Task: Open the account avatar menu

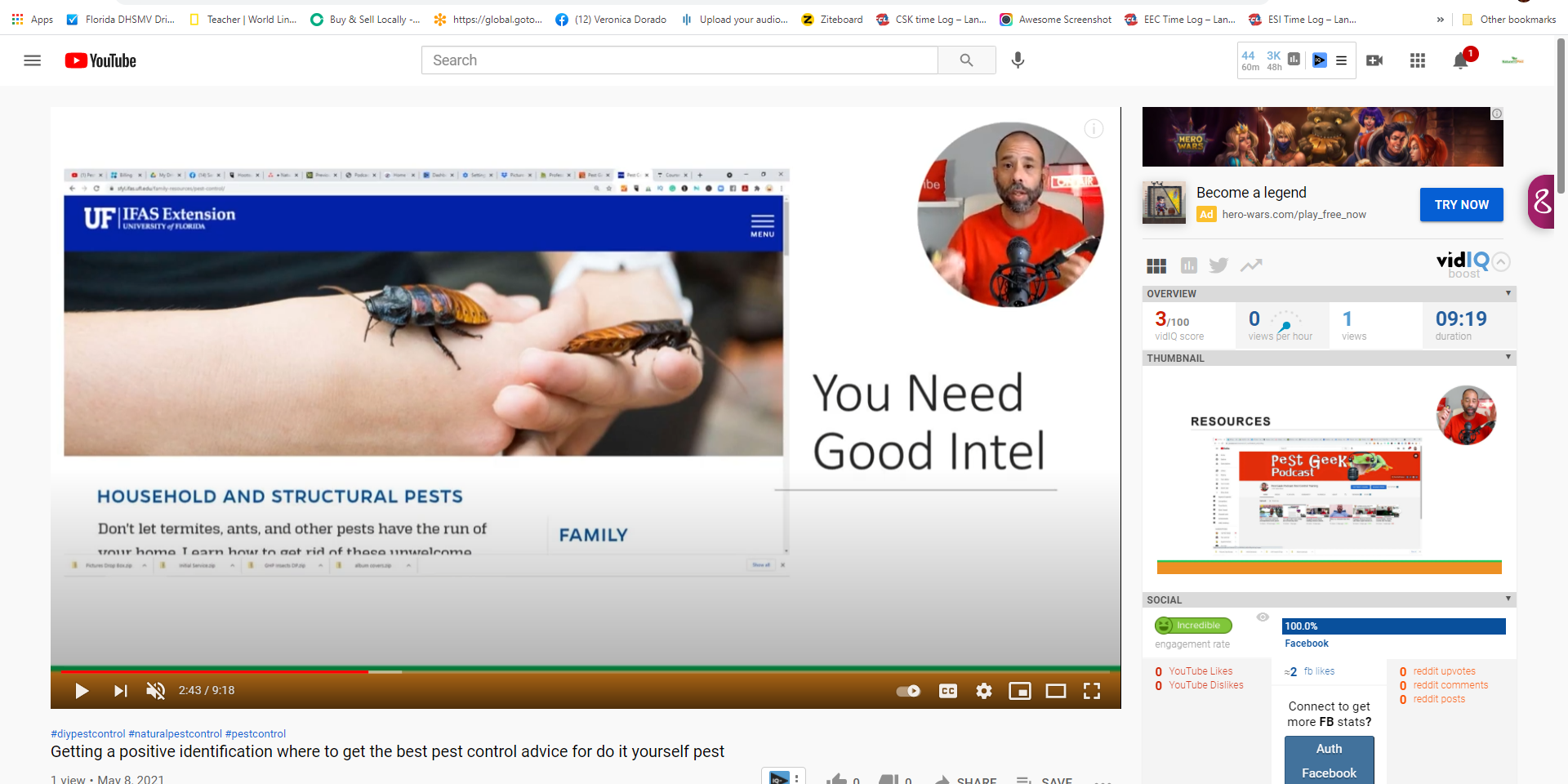Action: point(1512,60)
